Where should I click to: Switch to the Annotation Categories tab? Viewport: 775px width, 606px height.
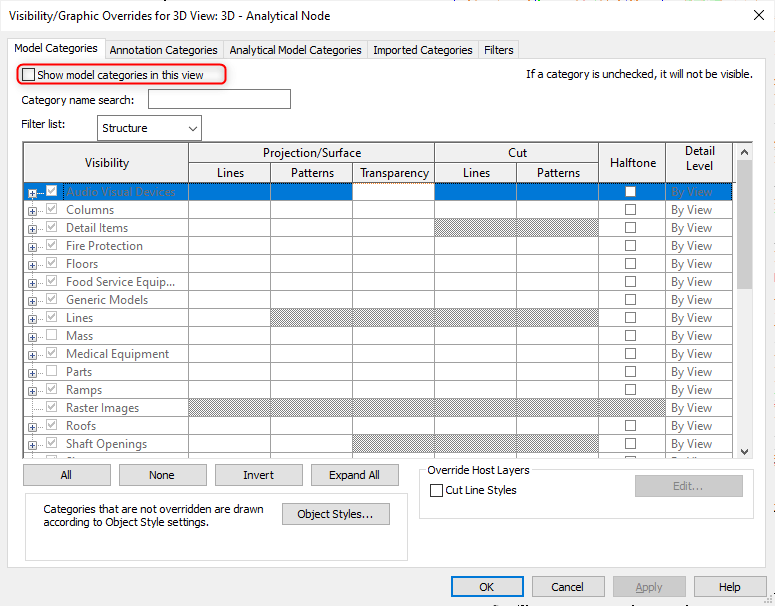[x=163, y=50]
